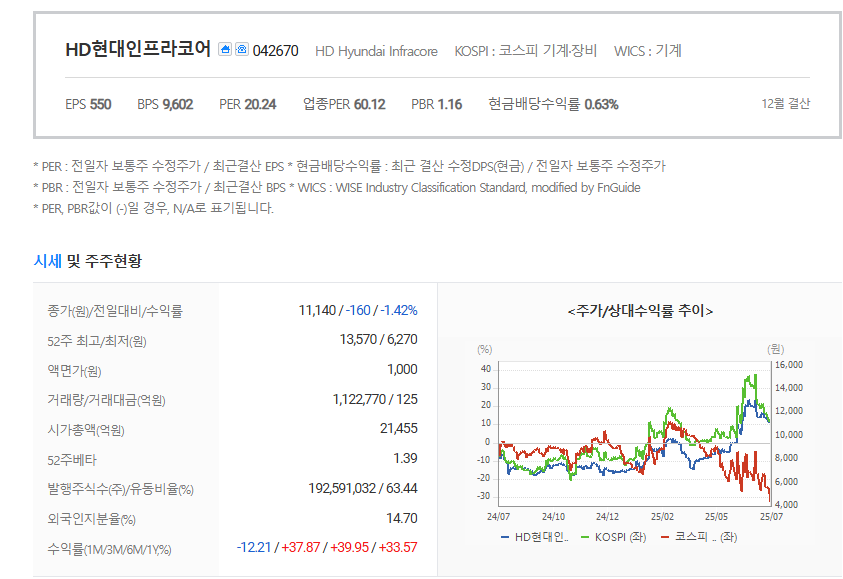Select the PER 20.24 value
Viewport: 843px width, 579px height.
(247, 104)
